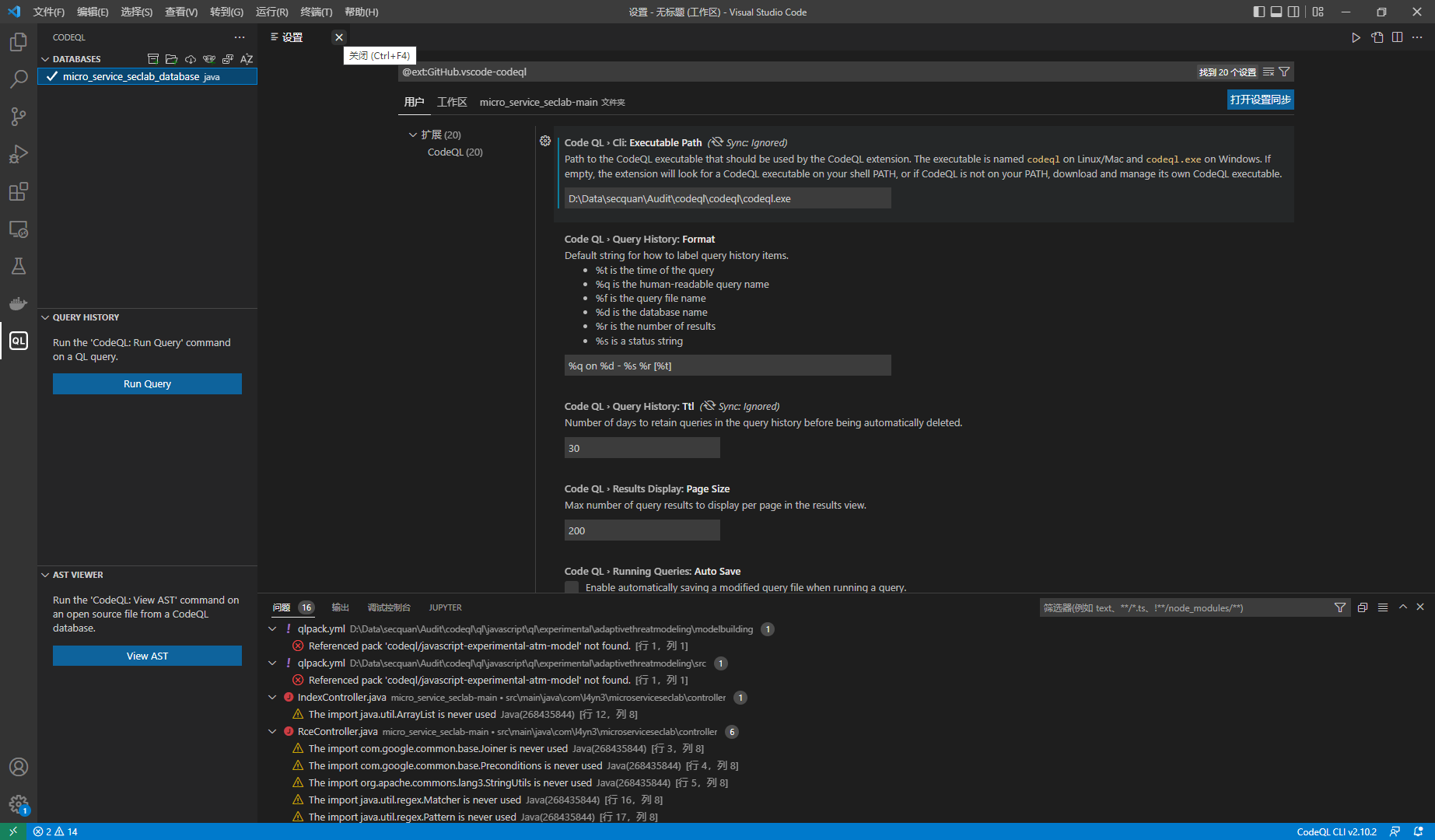Image resolution: width=1435 pixels, height=840 pixels.
Task: Open the Extensions view
Action: tap(19, 191)
